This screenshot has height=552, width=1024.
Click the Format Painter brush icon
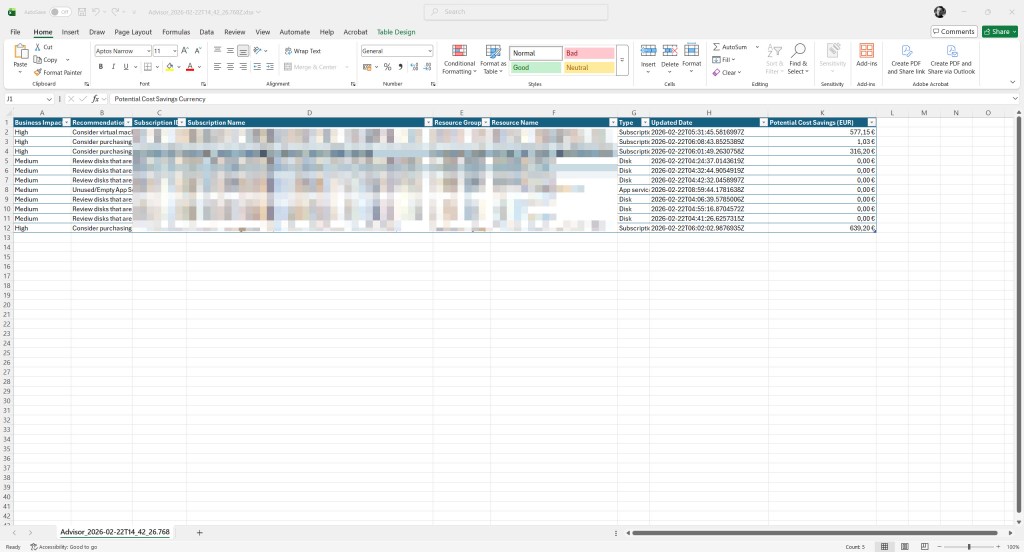[38, 73]
